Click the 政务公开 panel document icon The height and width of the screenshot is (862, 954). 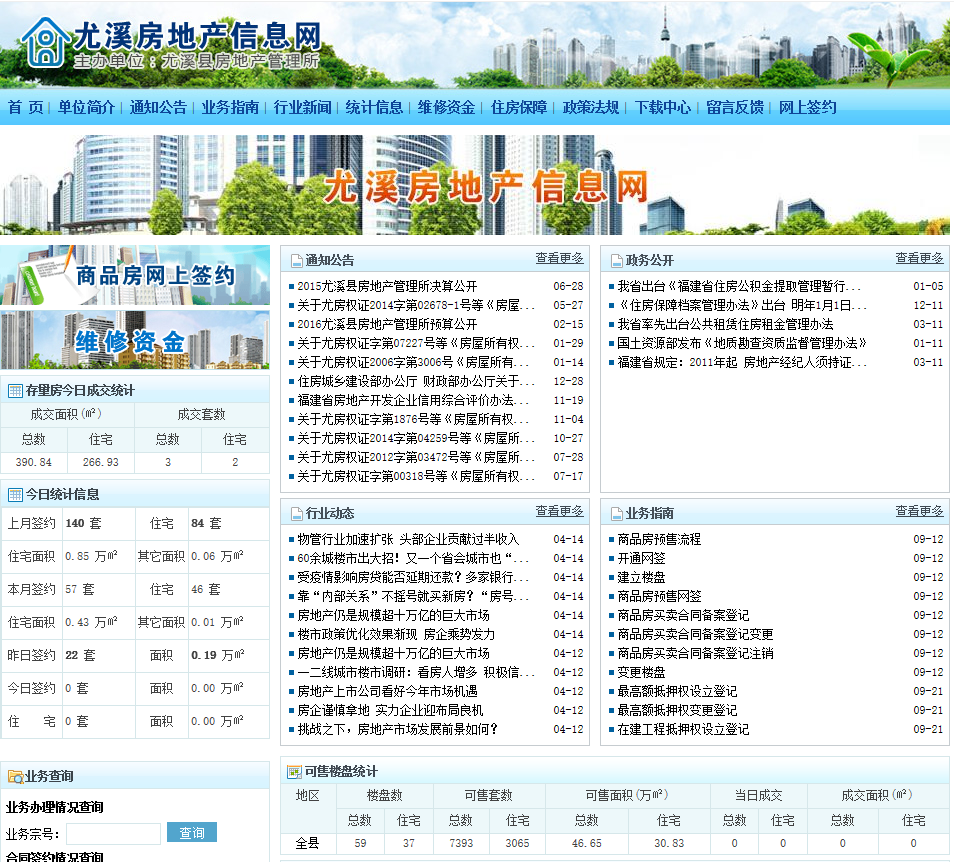click(617, 261)
